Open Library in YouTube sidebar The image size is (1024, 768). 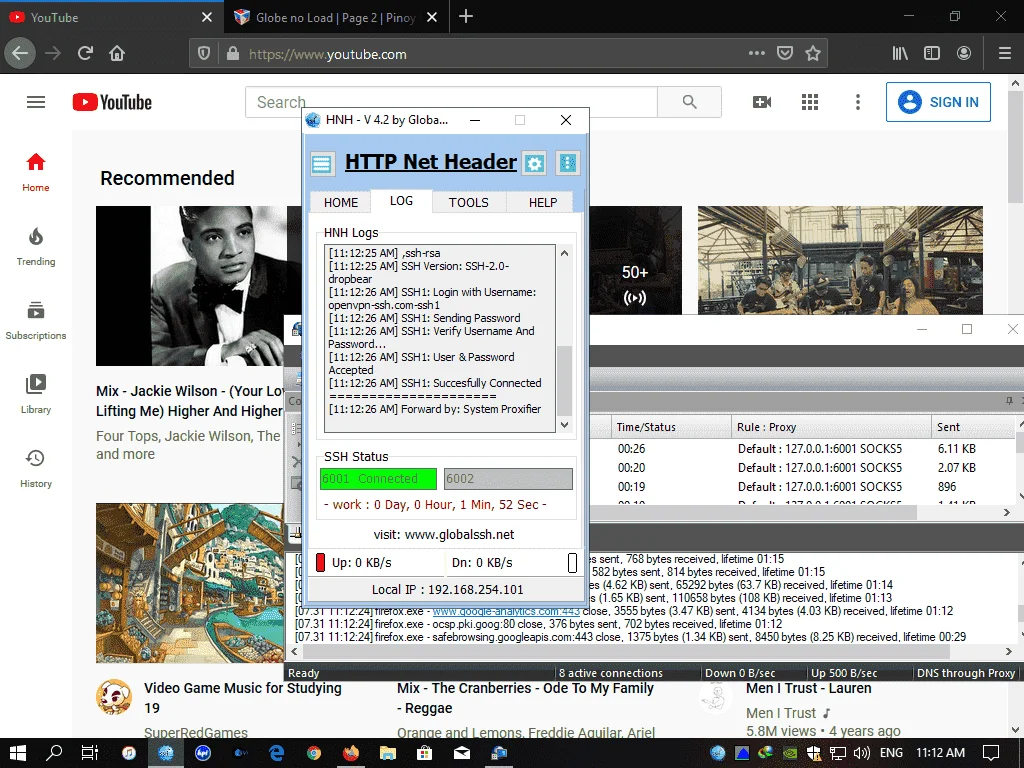pos(36,395)
